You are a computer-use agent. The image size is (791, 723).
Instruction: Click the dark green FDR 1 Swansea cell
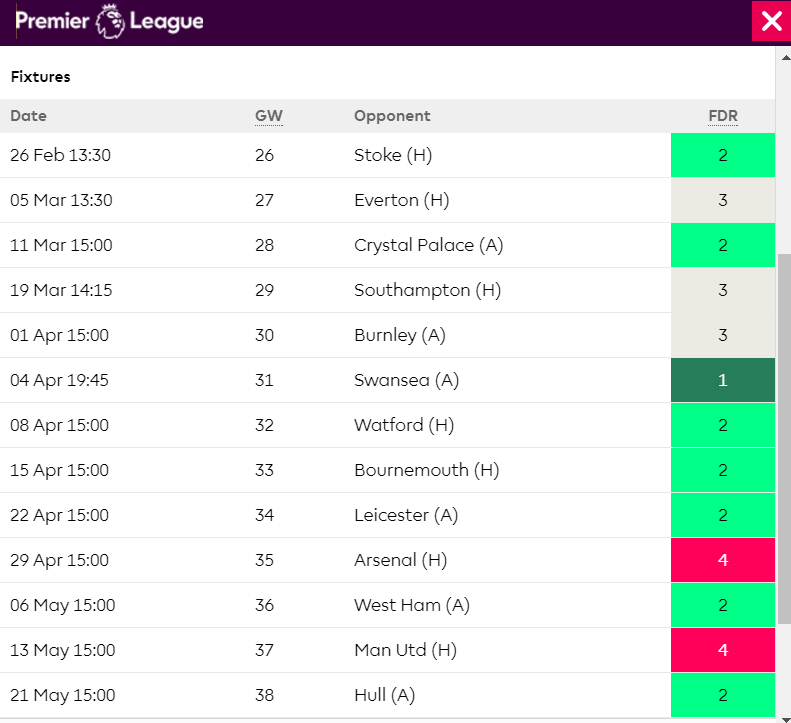(x=722, y=380)
